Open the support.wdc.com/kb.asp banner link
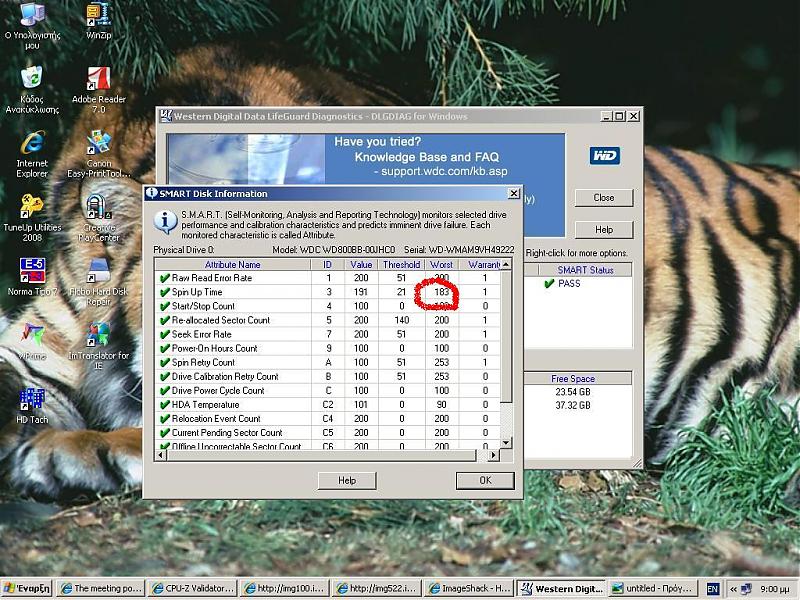This screenshot has height=600, width=800. tap(444, 171)
